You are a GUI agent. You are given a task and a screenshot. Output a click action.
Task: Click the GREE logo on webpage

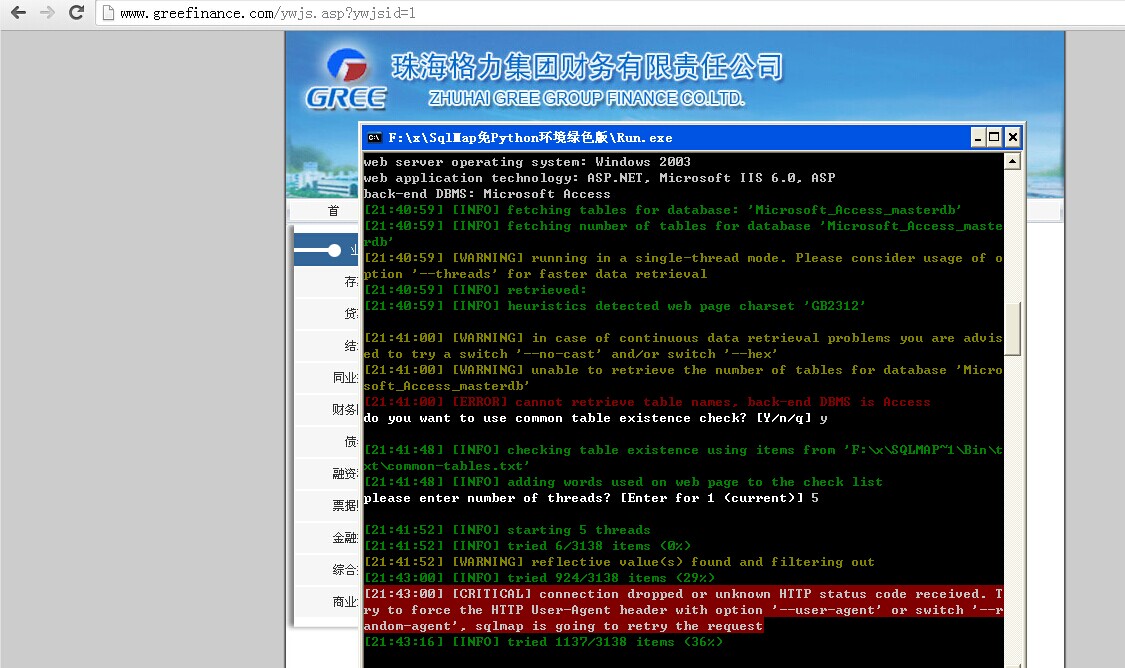(347, 79)
